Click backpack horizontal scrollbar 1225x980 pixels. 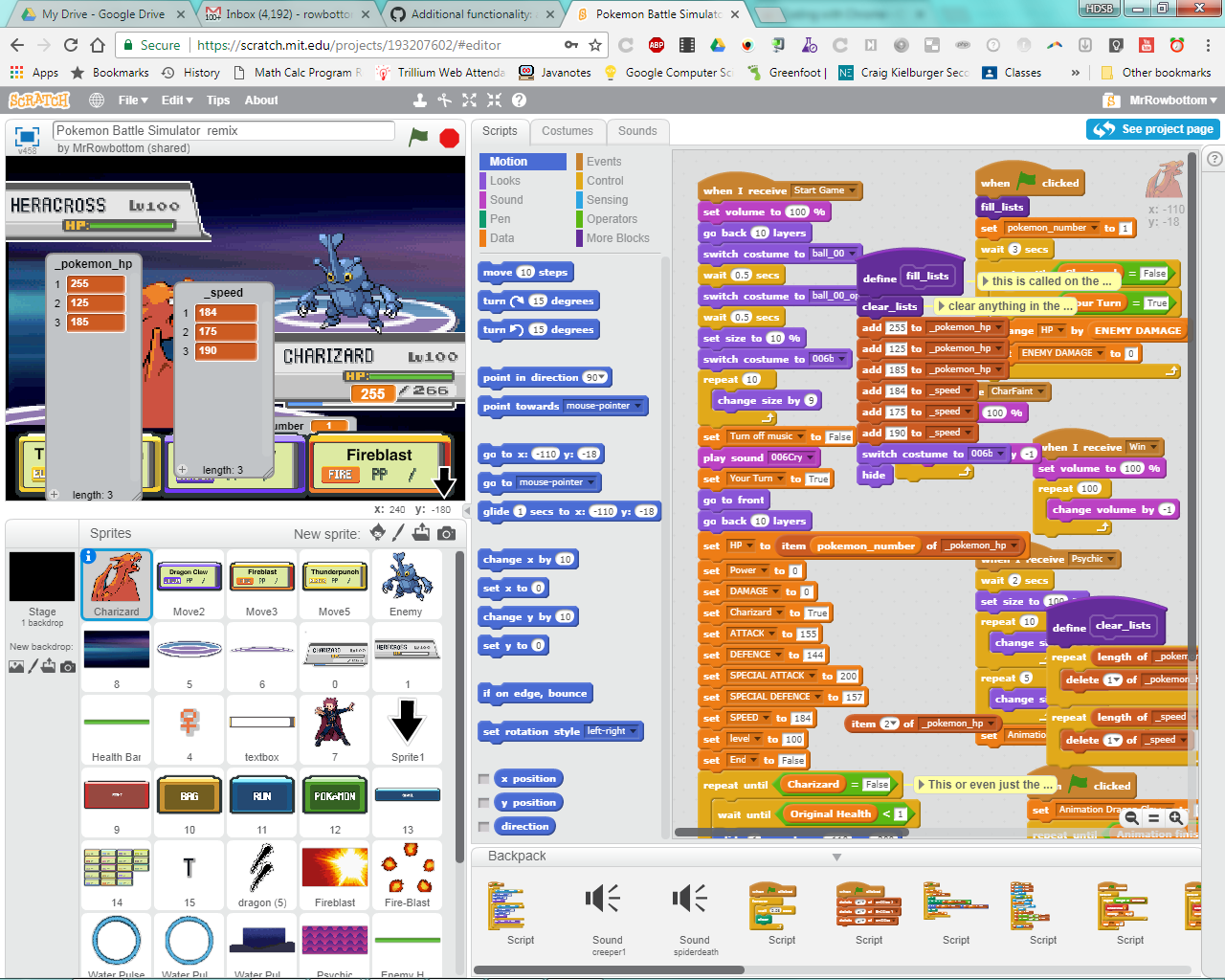[609, 970]
